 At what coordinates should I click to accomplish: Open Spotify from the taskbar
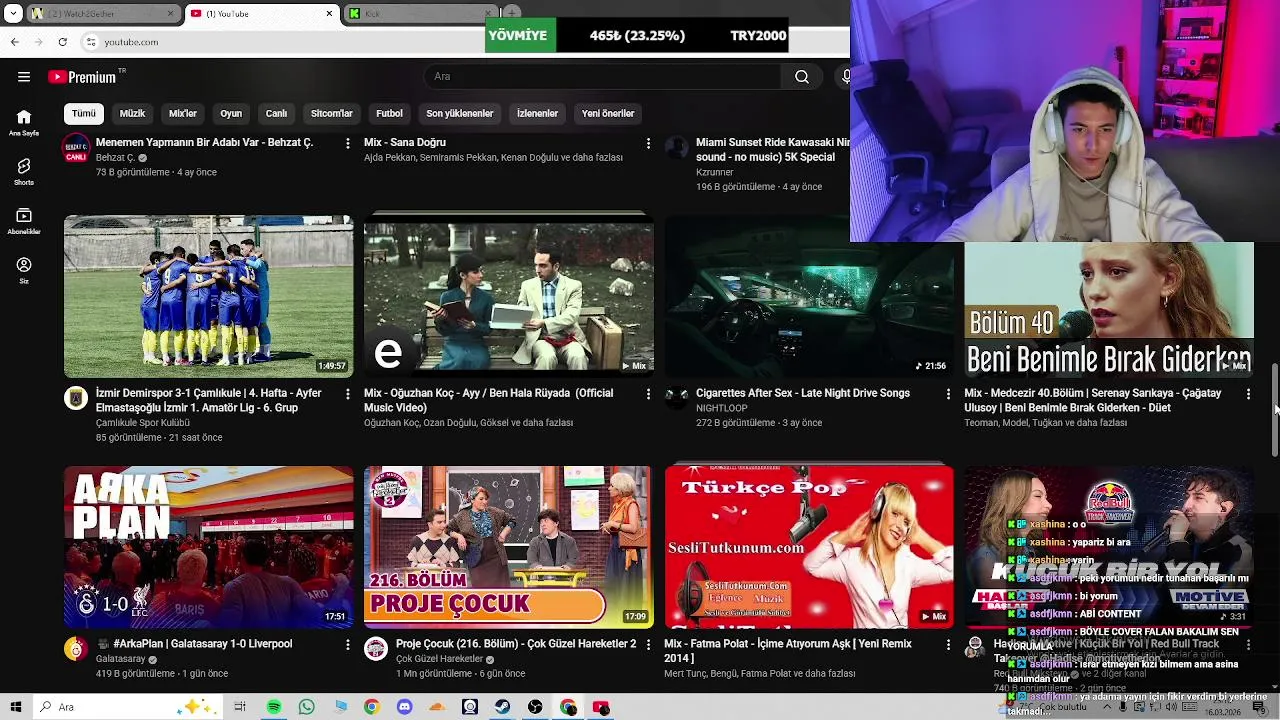tap(274, 707)
